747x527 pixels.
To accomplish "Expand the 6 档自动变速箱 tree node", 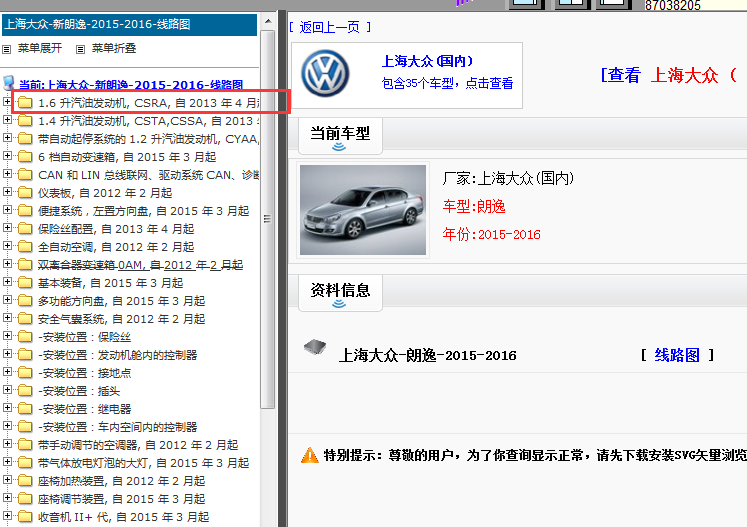I will coord(7,156).
